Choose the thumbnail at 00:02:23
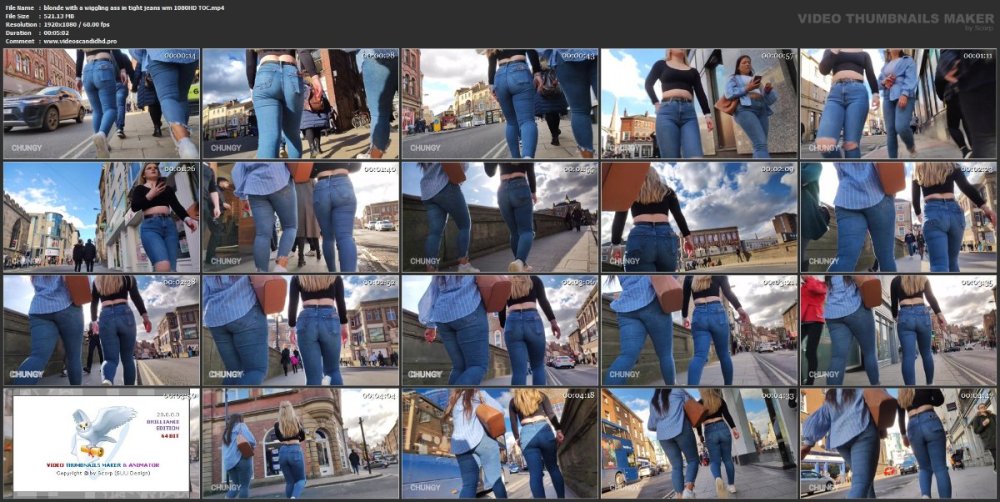 899,217
